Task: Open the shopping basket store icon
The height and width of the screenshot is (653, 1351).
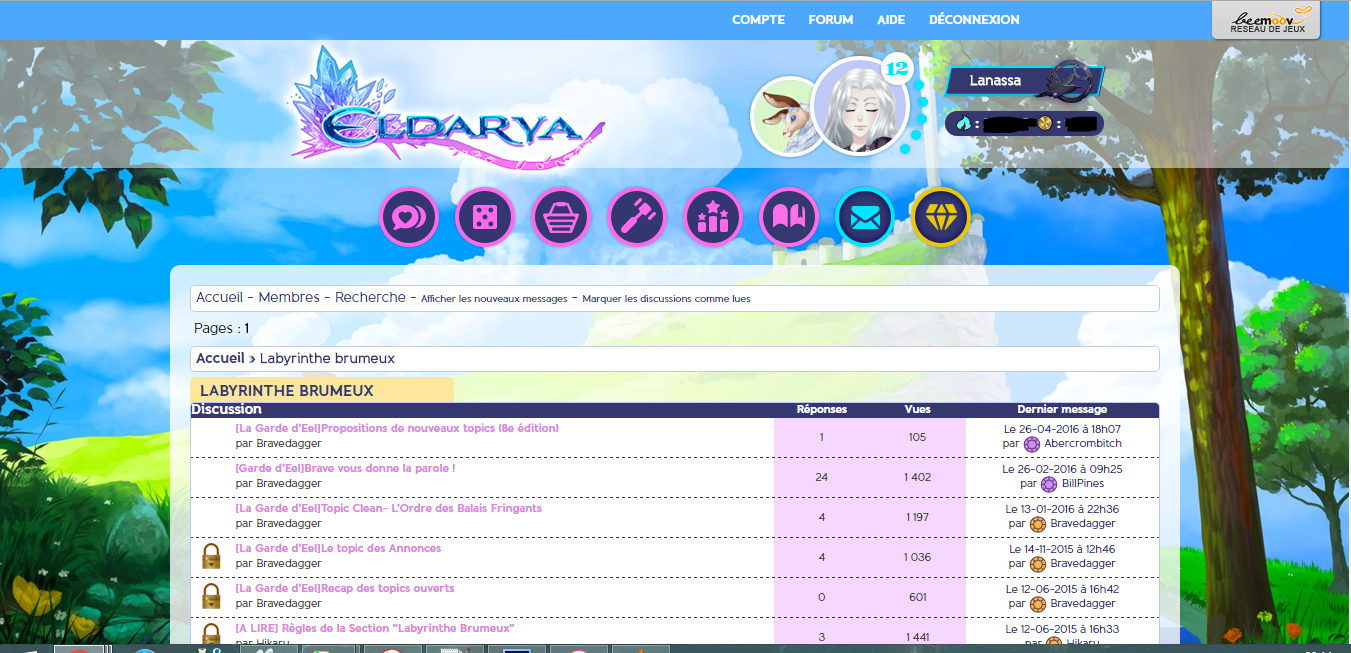Action: (x=561, y=217)
